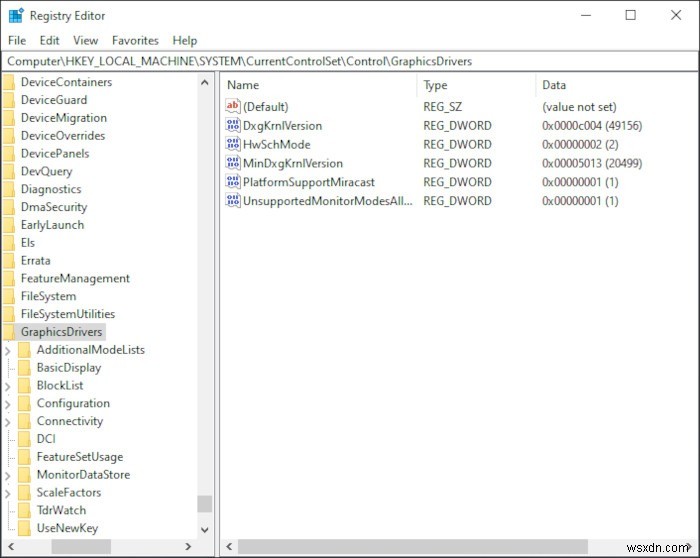The height and width of the screenshot is (558, 700).
Task: Open the Edit menu
Action: [x=49, y=41]
